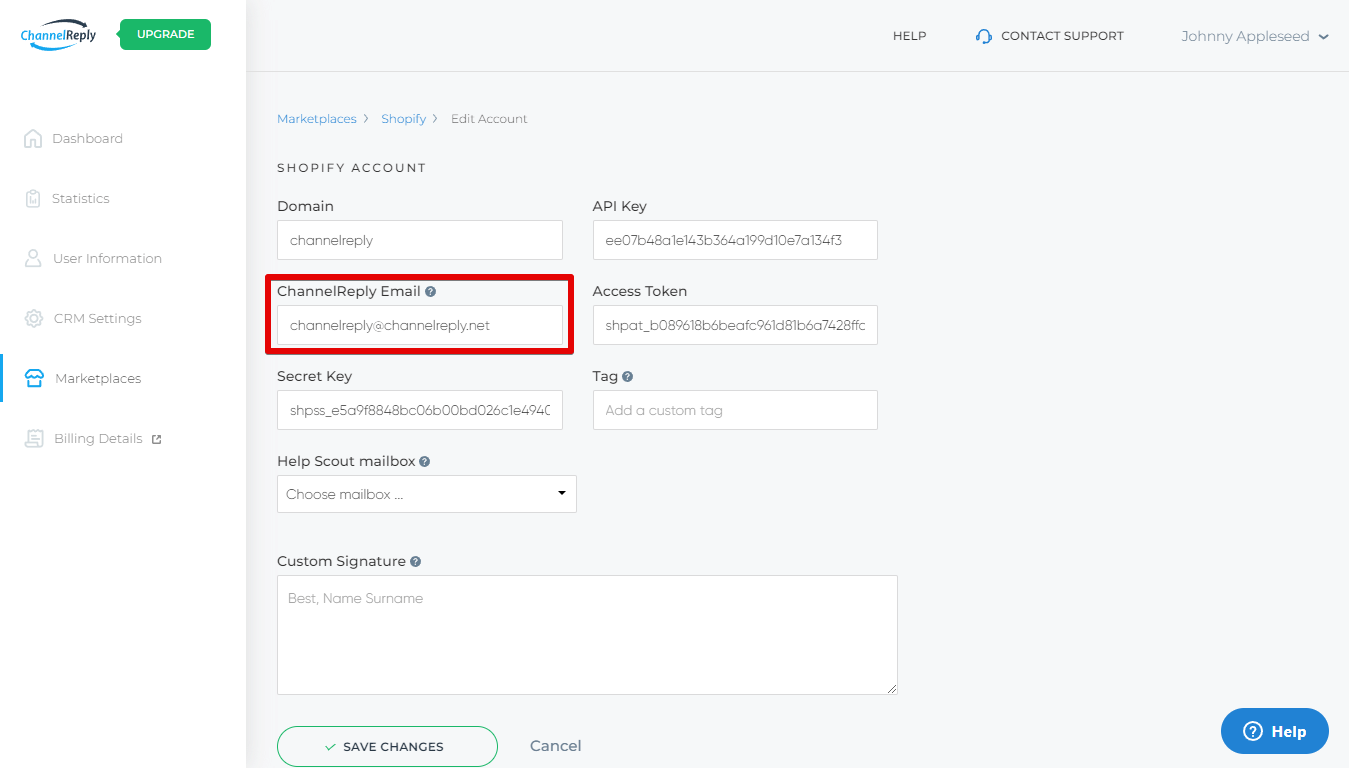Click the CRM Settings gear icon
This screenshot has height=768, width=1349.
click(34, 318)
